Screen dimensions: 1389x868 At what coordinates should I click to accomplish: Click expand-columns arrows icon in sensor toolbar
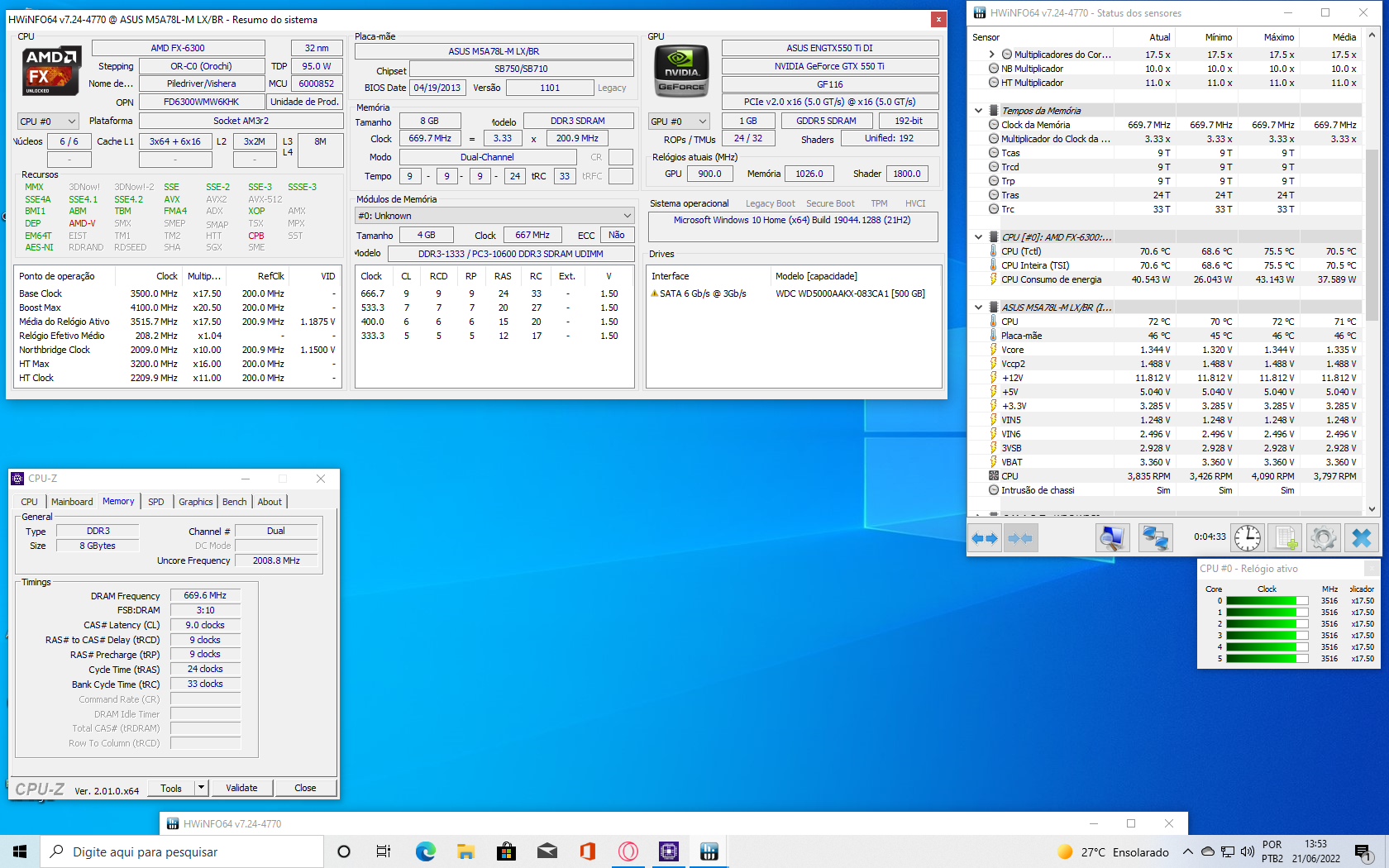(x=984, y=538)
